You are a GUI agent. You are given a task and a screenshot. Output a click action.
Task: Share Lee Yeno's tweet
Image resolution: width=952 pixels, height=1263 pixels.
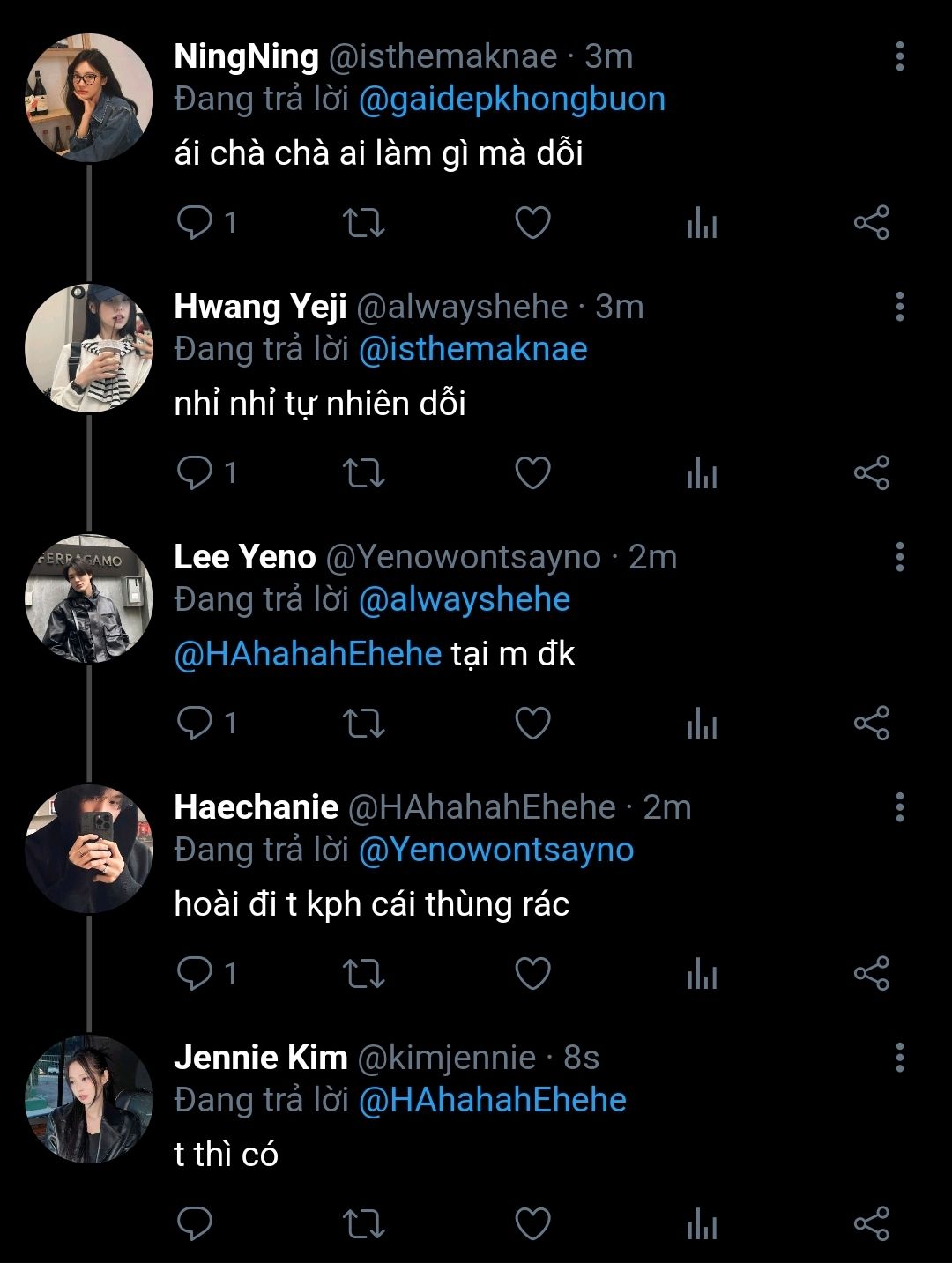point(871,724)
